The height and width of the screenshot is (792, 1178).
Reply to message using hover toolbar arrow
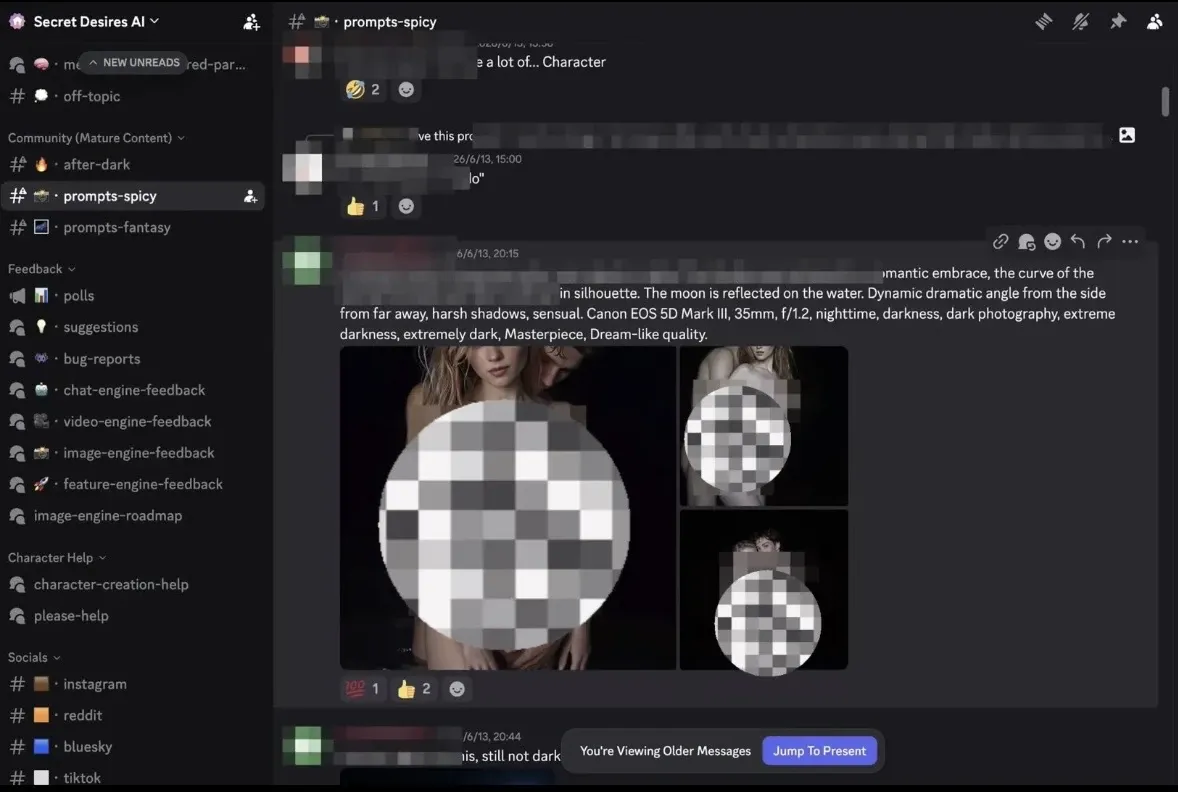tap(1078, 241)
